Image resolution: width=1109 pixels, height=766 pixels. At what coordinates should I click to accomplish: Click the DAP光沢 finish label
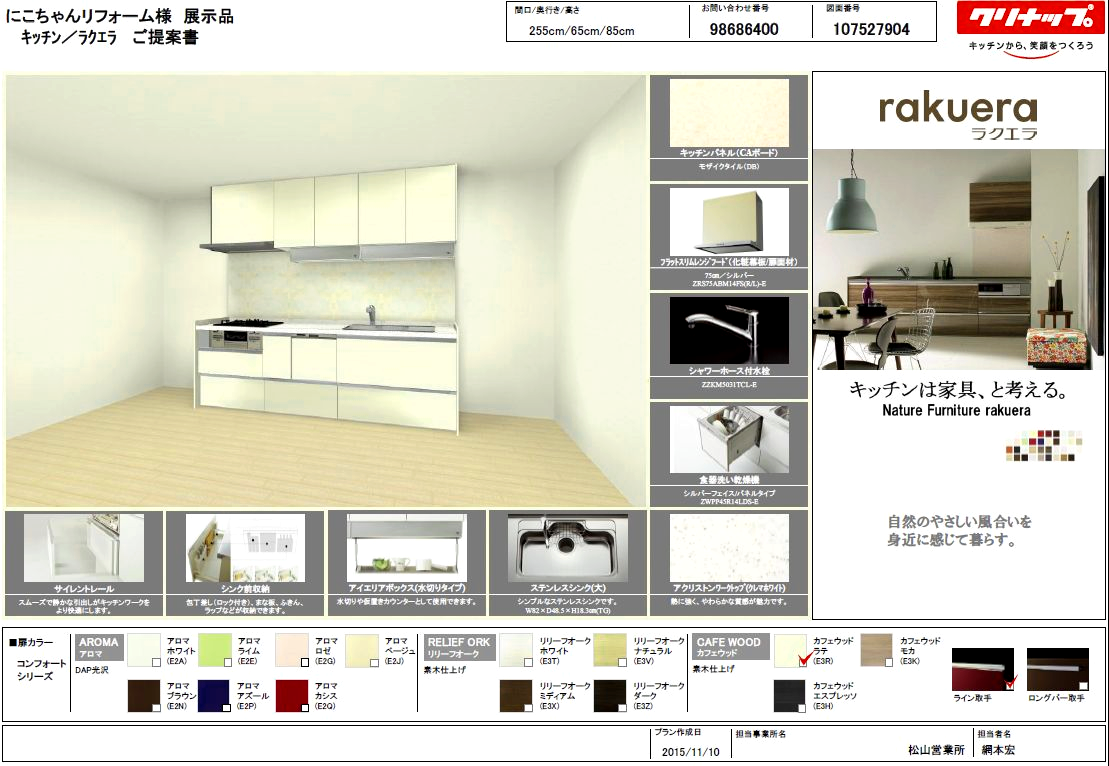(92, 670)
